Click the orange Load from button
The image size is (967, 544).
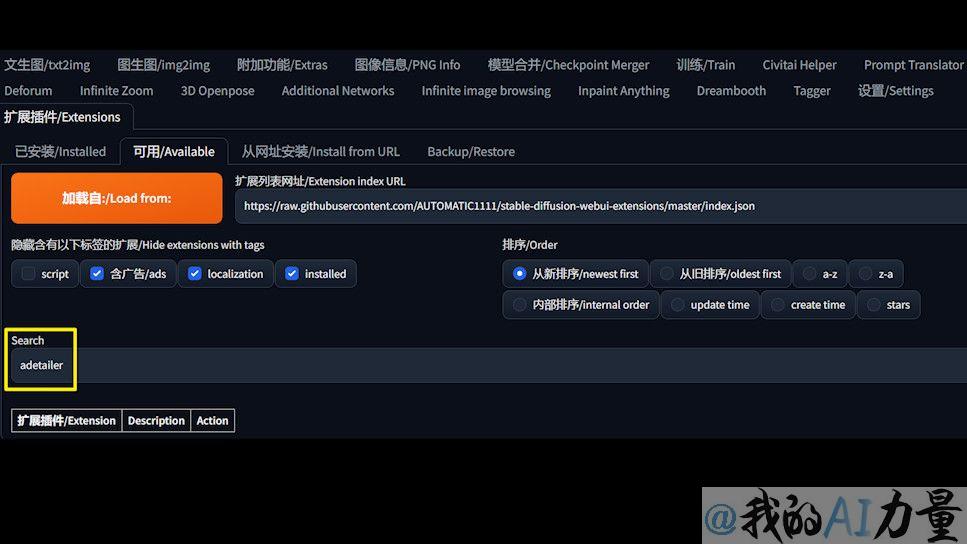coord(117,198)
